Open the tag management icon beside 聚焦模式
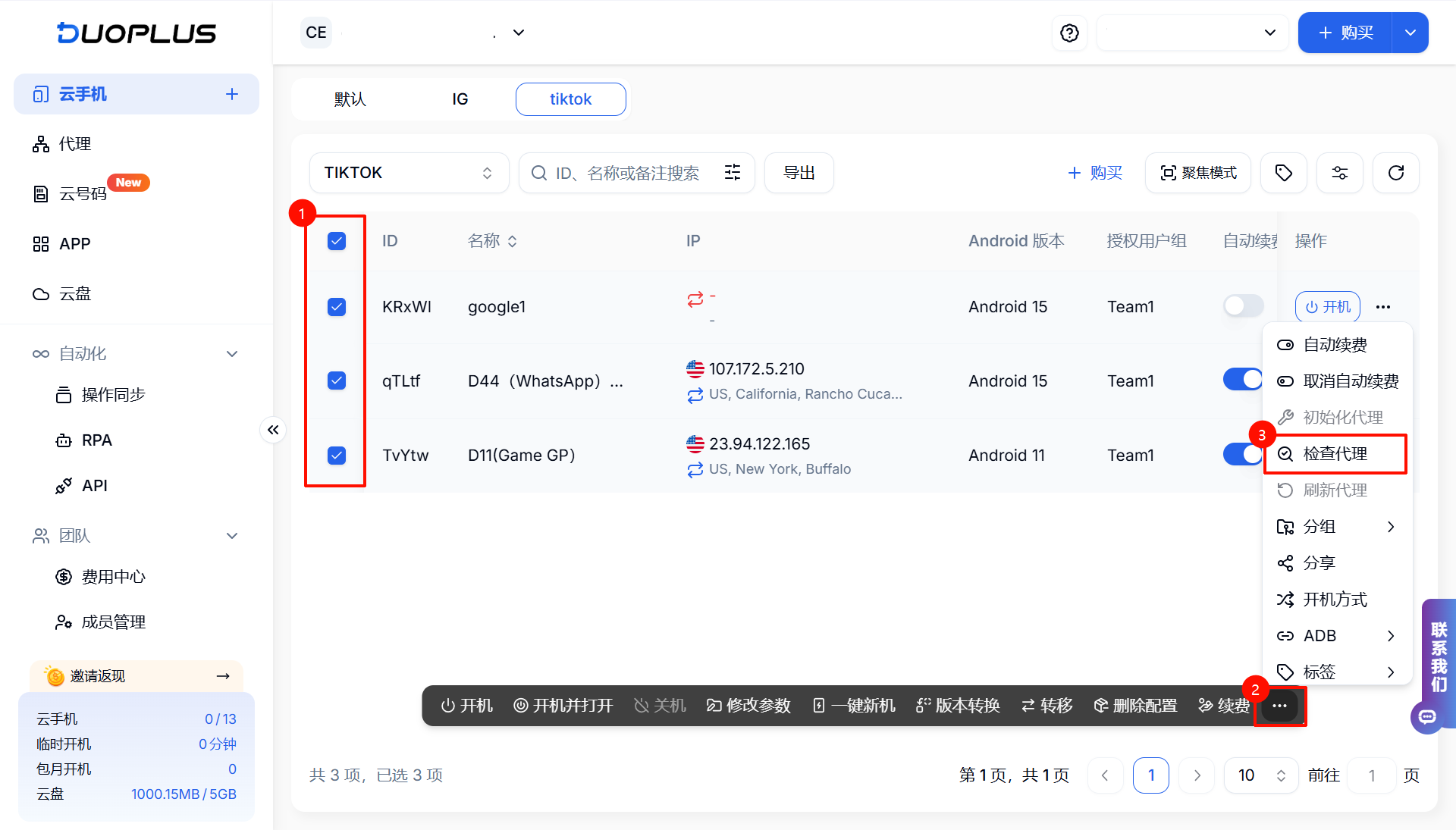This screenshot has width=1456, height=830. pos(1283,173)
